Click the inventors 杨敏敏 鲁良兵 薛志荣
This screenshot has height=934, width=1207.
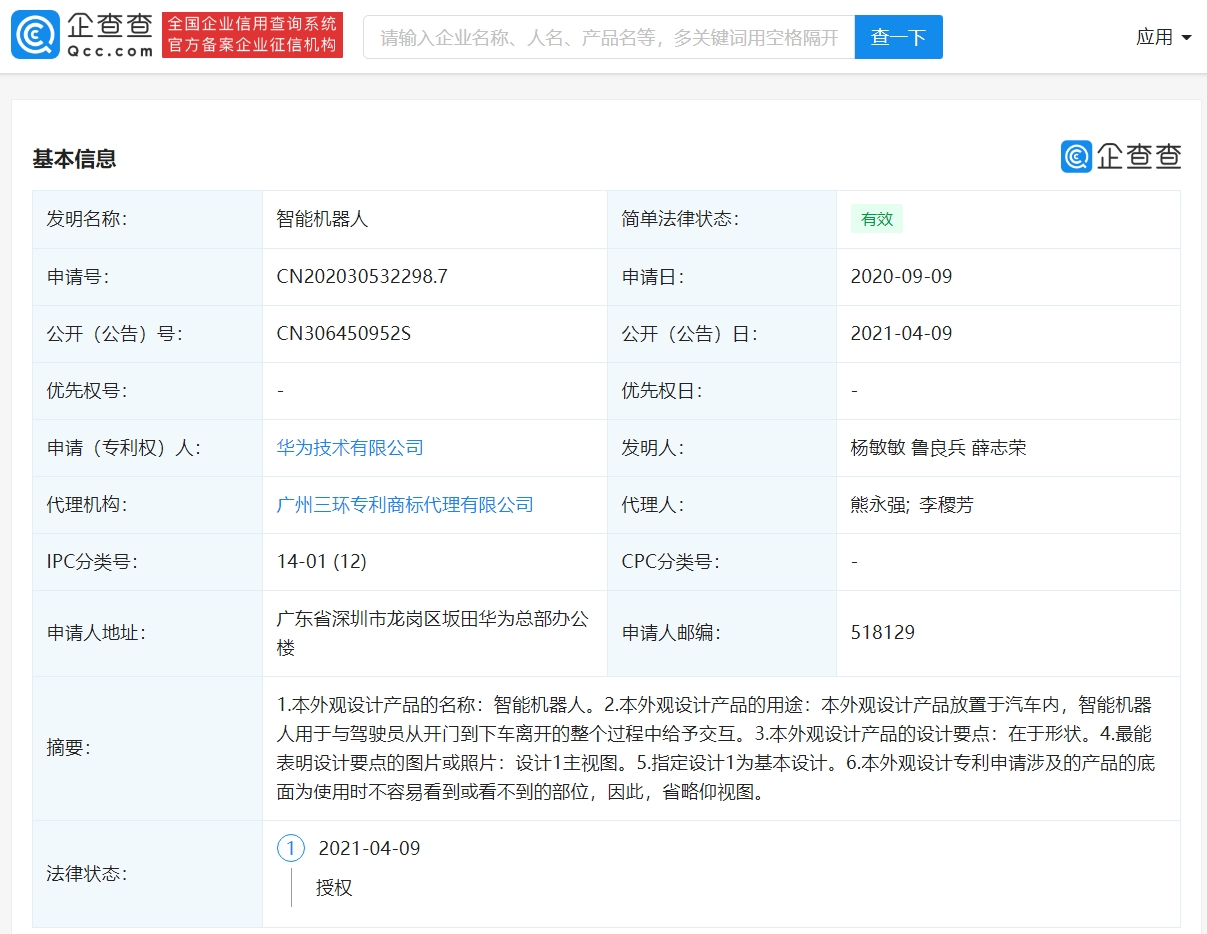click(938, 448)
